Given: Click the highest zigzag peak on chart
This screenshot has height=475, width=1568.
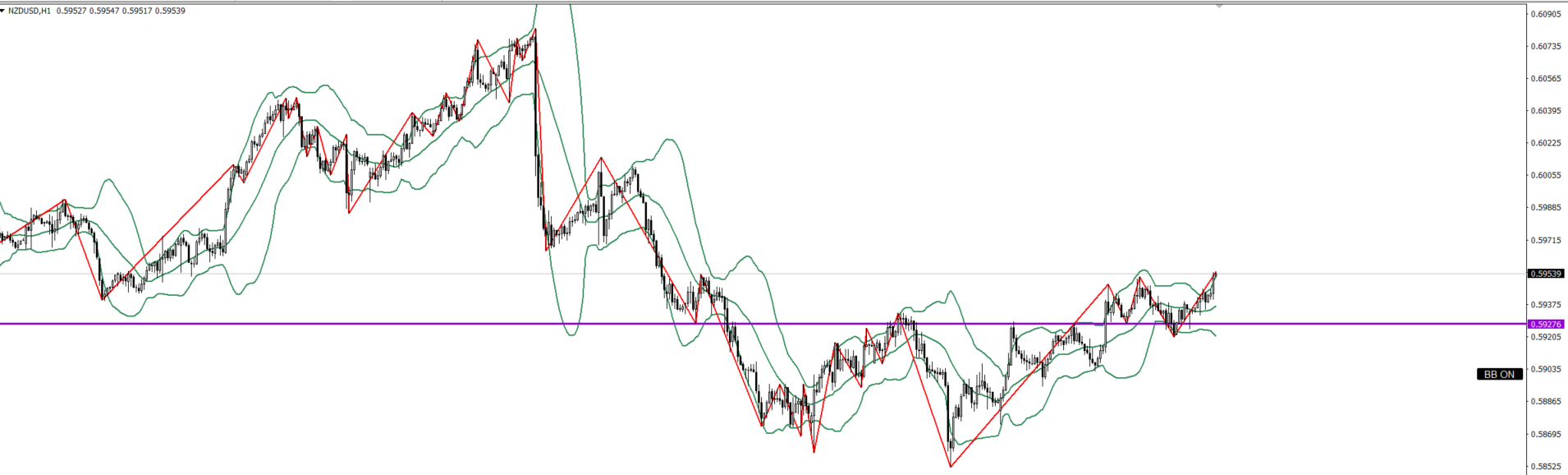Looking at the screenshot, I should 535,30.
